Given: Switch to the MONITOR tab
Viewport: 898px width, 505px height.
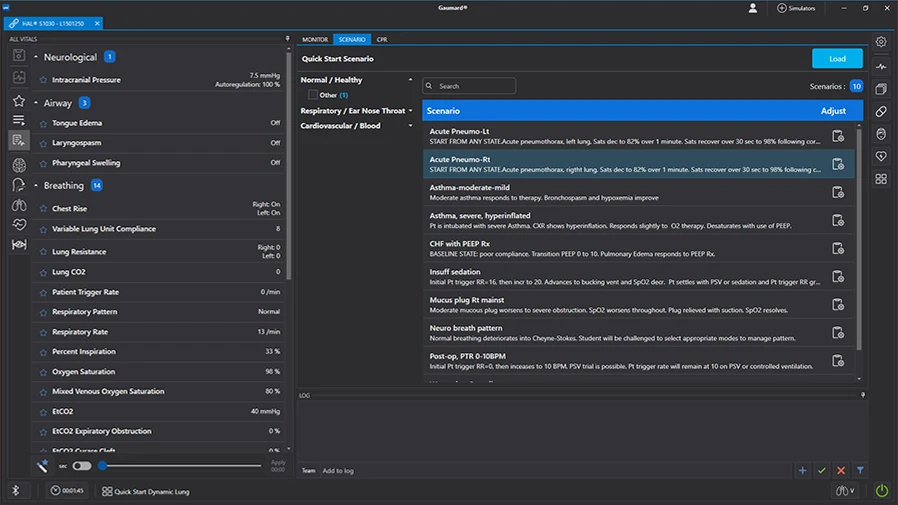Looking at the screenshot, I should click(315, 40).
